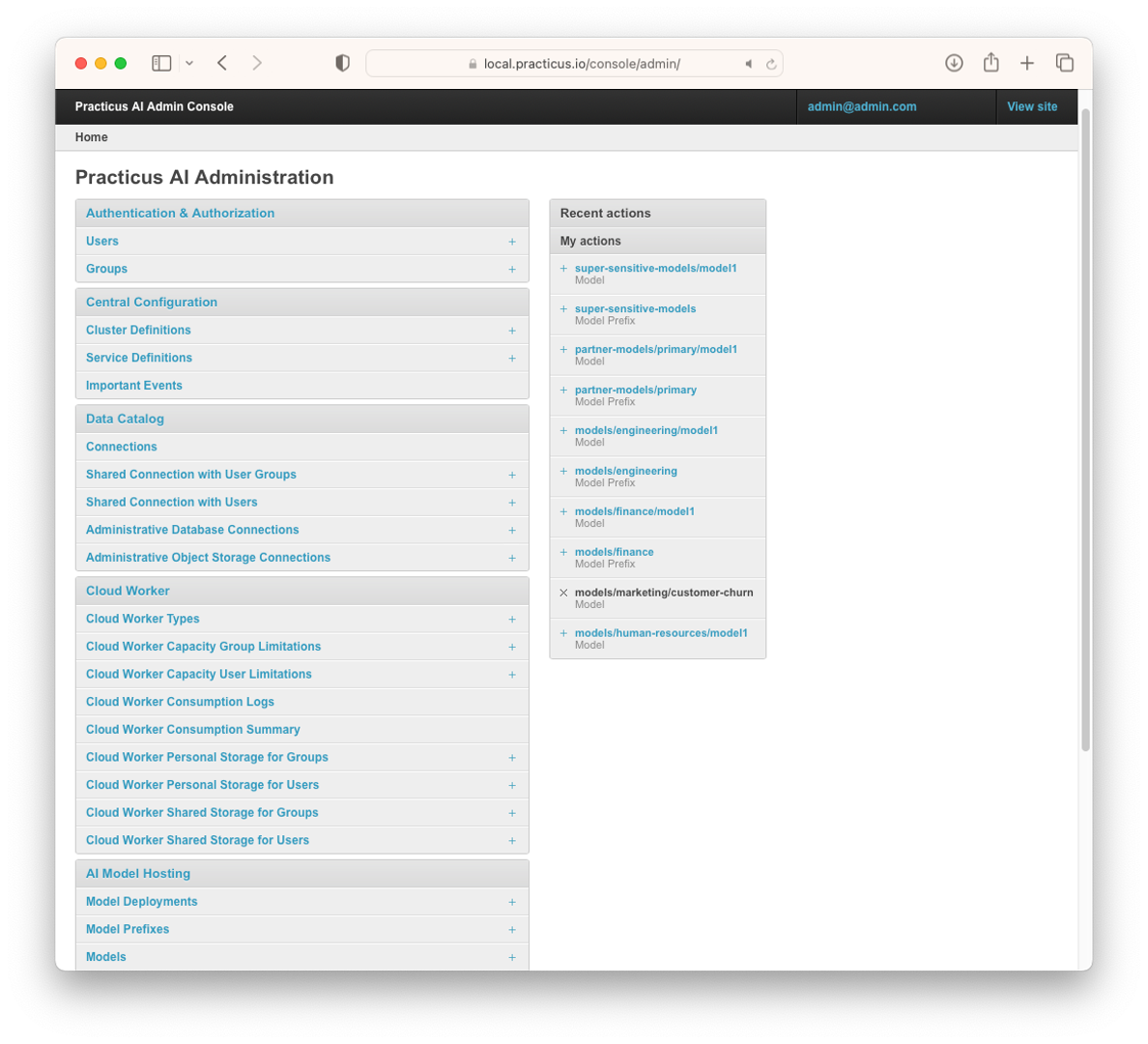The image size is (1148, 1044).
Task: Show tab overview in Safari
Action: click(x=1064, y=63)
